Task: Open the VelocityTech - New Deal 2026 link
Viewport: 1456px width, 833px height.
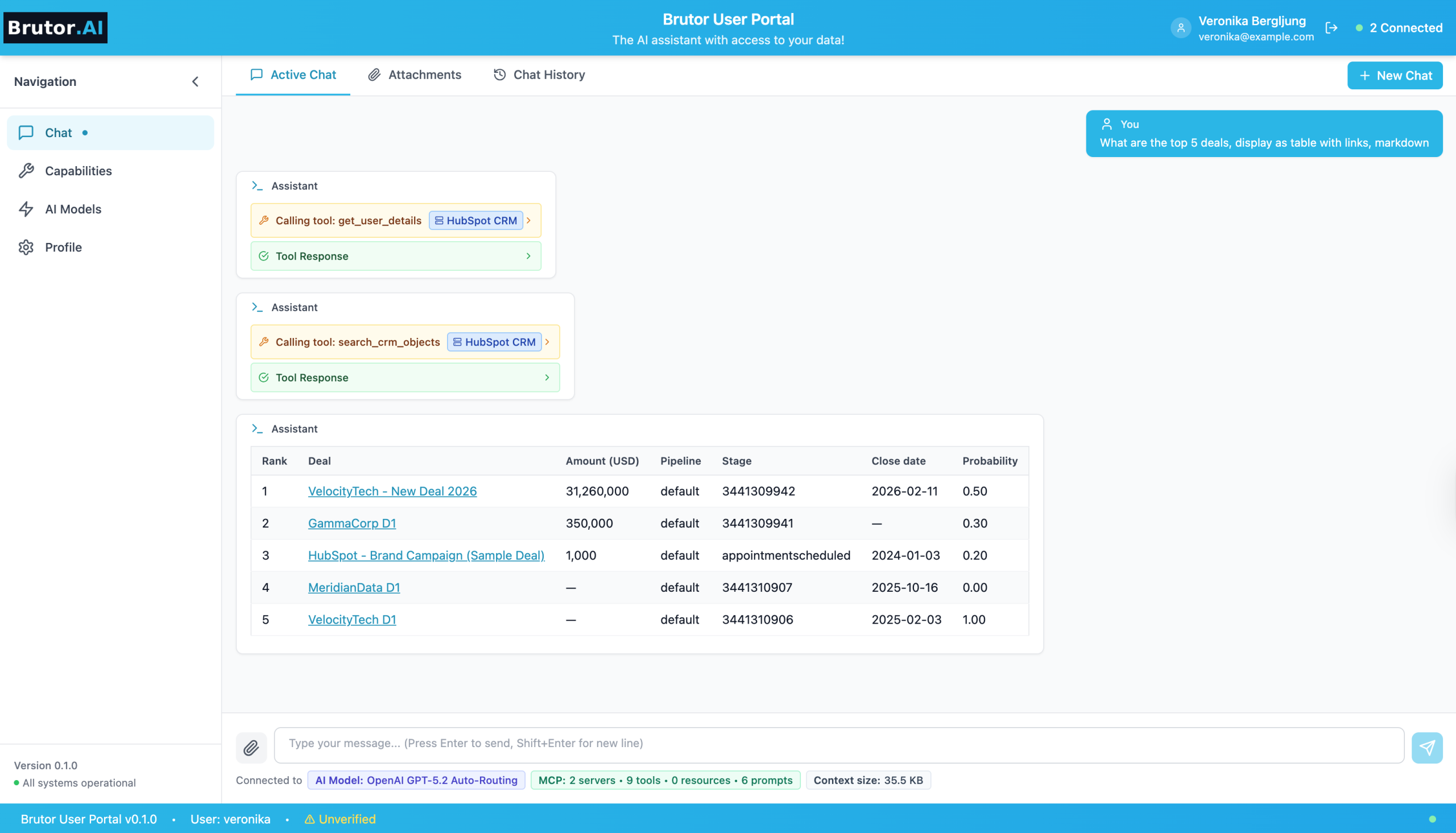Action: [x=392, y=491]
